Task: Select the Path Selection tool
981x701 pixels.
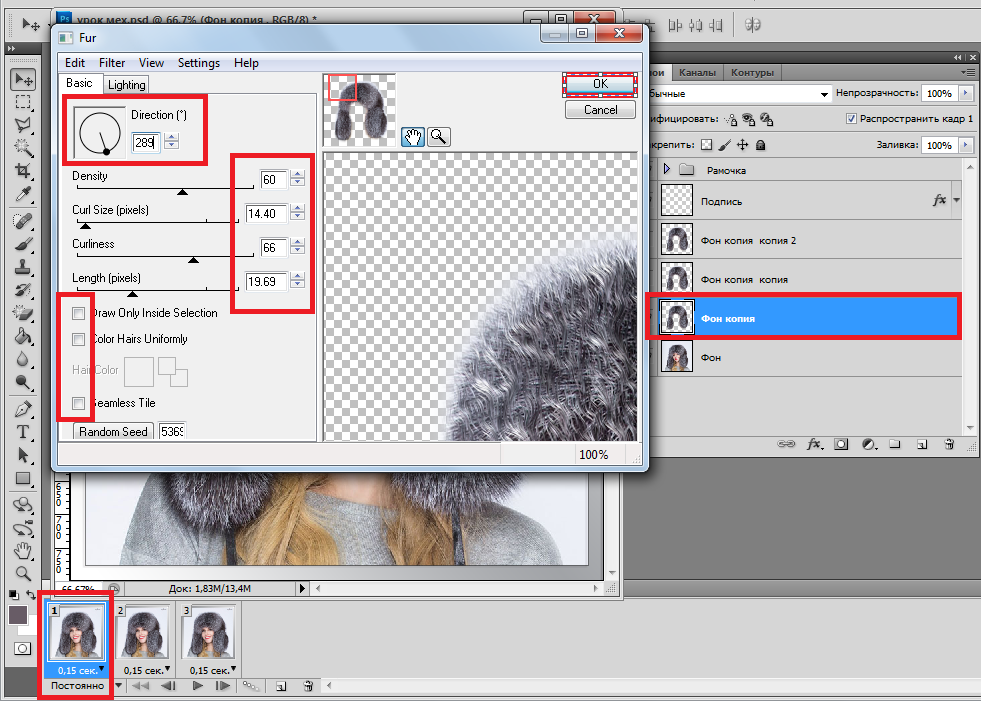Action: (23, 454)
